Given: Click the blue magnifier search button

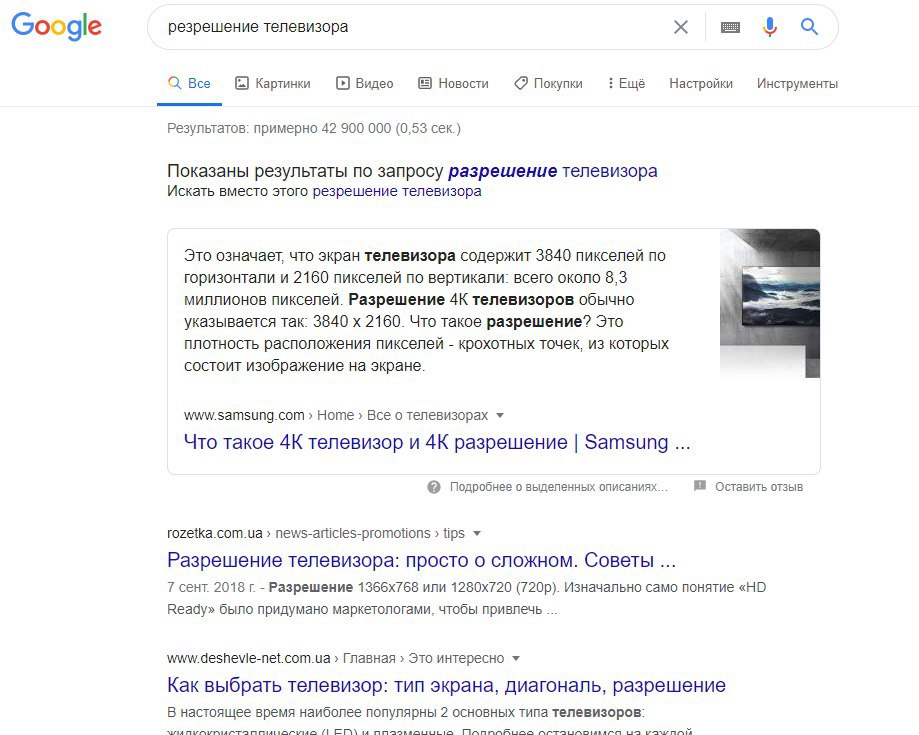Looking at the screenshot, I should [809, 26].
